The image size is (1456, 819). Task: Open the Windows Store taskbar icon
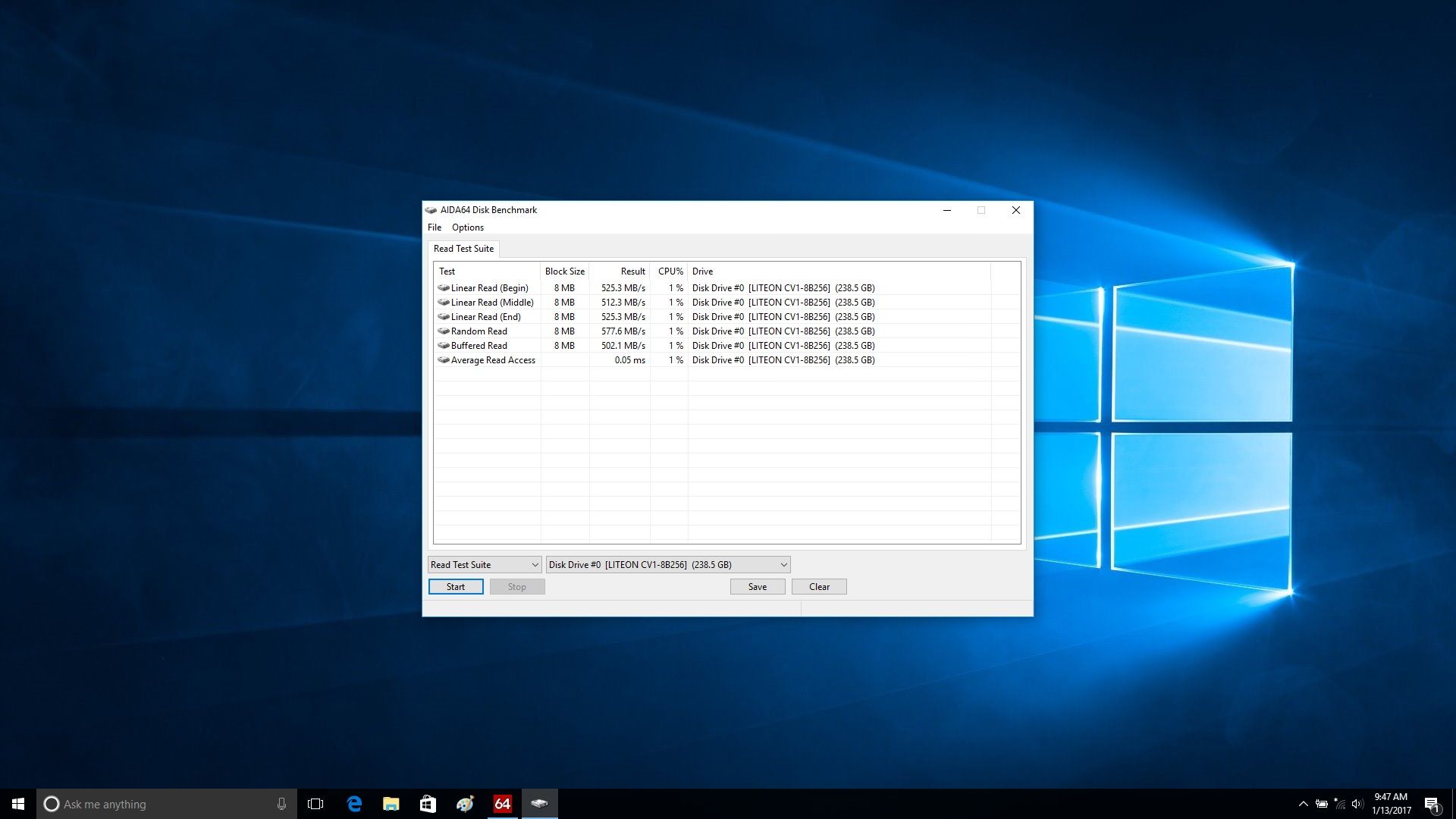(x=428, y=804)
